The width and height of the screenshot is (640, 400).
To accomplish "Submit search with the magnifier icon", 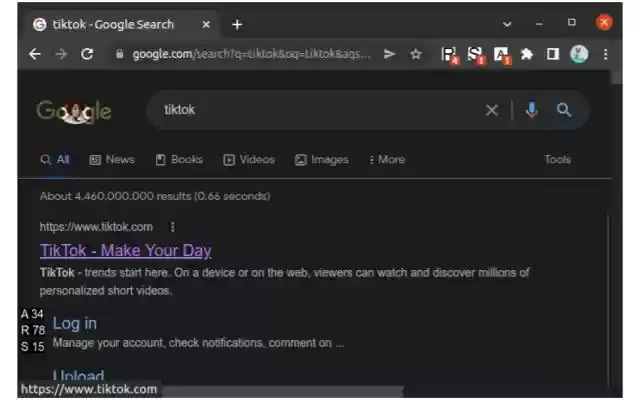I will 564,110.
